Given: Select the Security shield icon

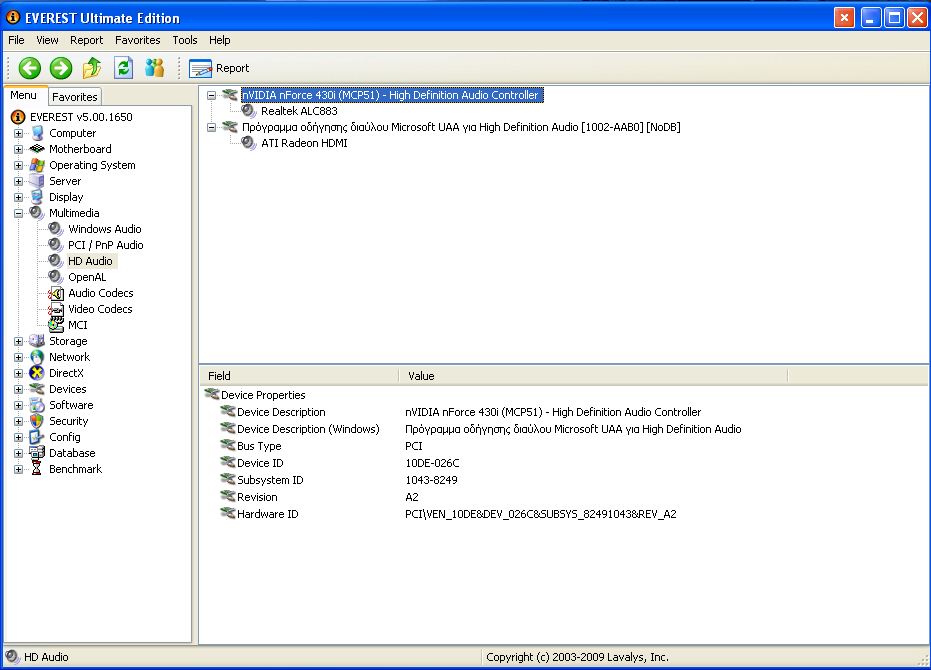Looking at the screenshot, I should 37,421.
